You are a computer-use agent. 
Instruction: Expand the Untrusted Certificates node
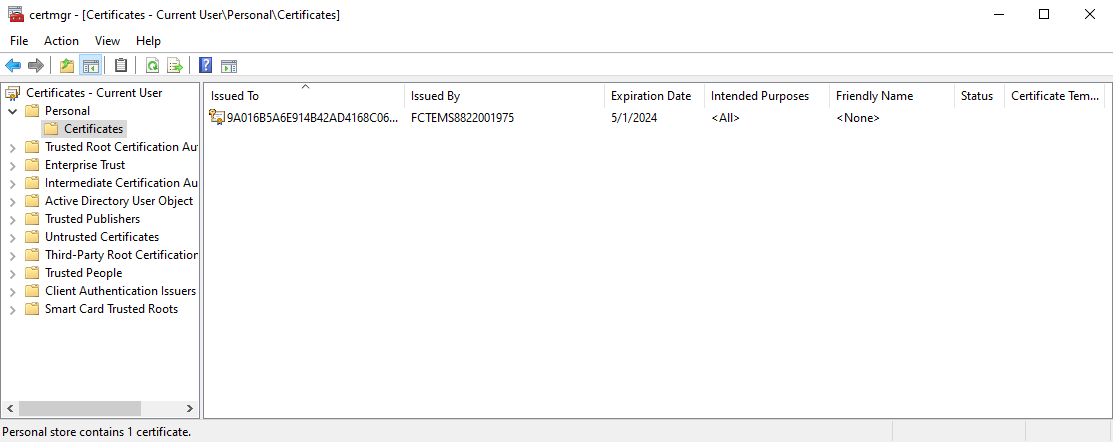coord(12,237)
